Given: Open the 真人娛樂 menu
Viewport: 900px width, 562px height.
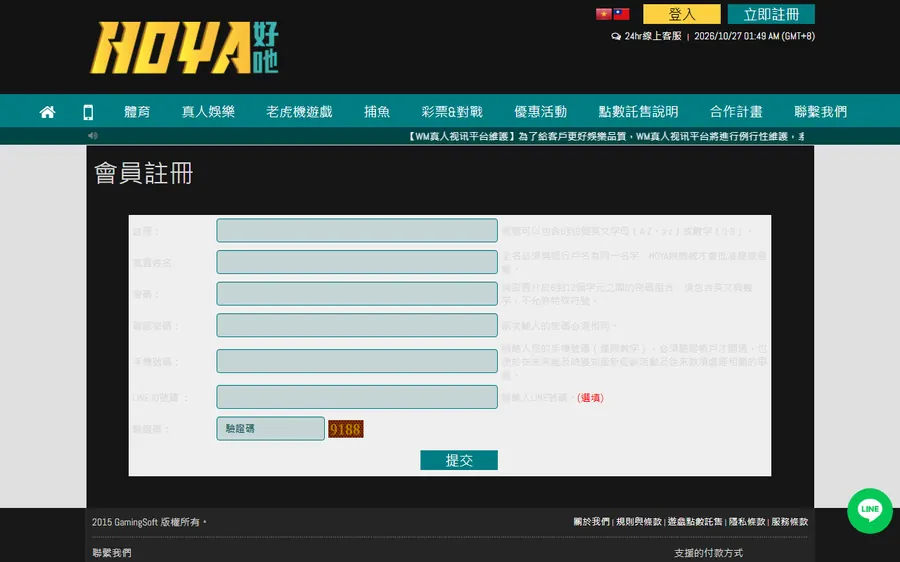Looking at the screenshot, I should point(208,112).
